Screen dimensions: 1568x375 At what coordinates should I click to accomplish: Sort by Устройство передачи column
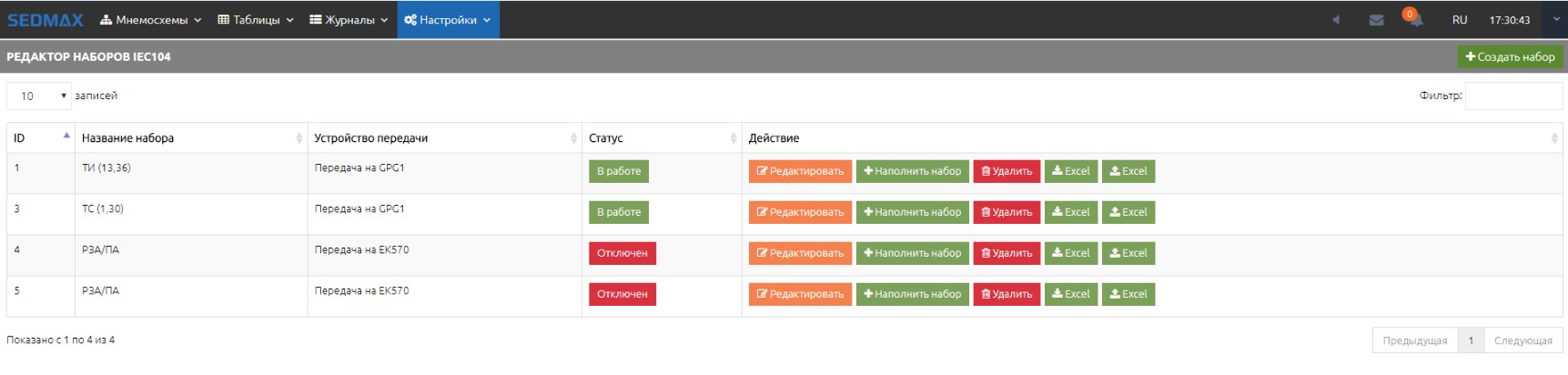(444, 138)
